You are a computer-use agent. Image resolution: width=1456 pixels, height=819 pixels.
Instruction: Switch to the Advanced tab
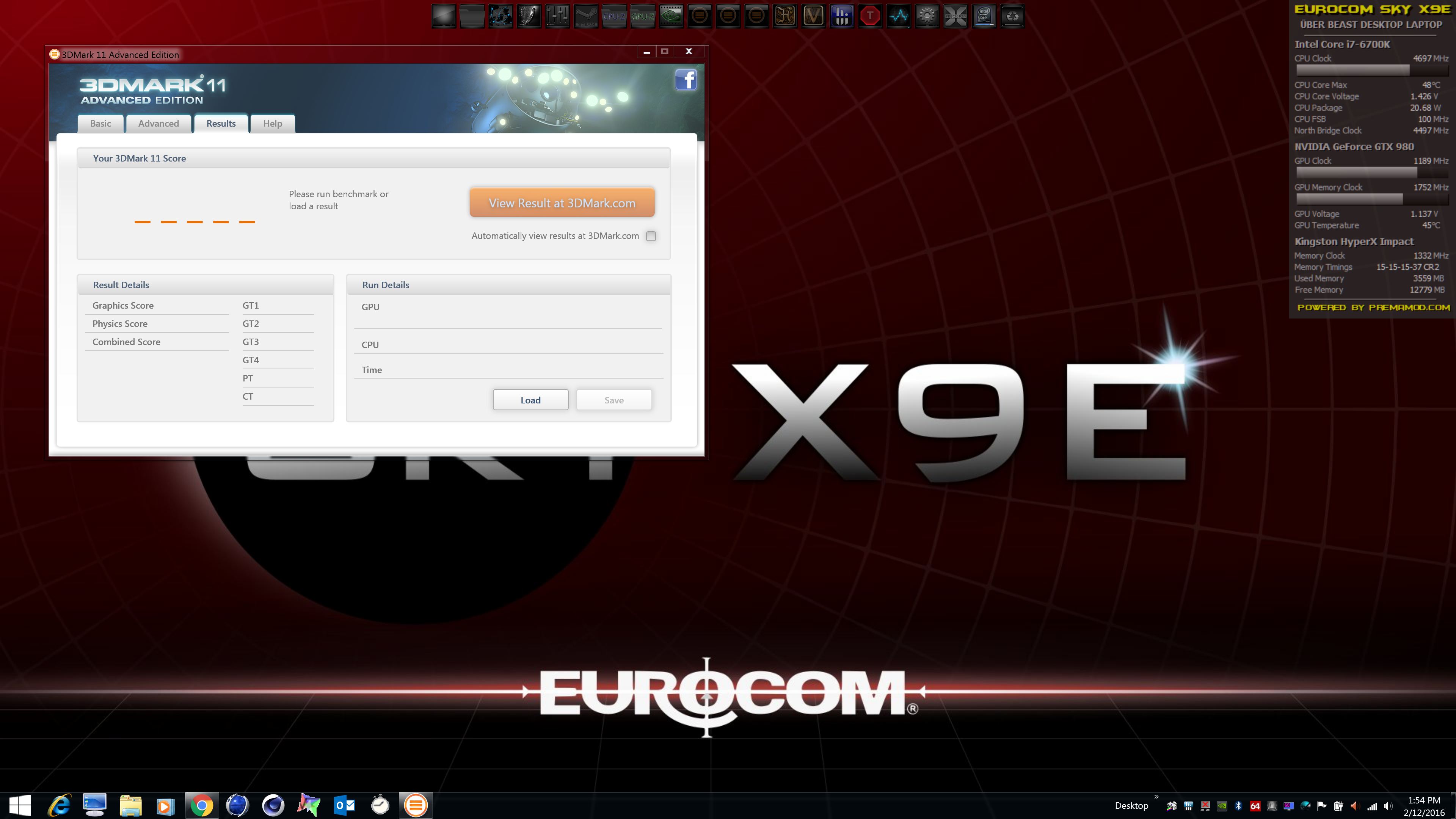click(158, 123)
